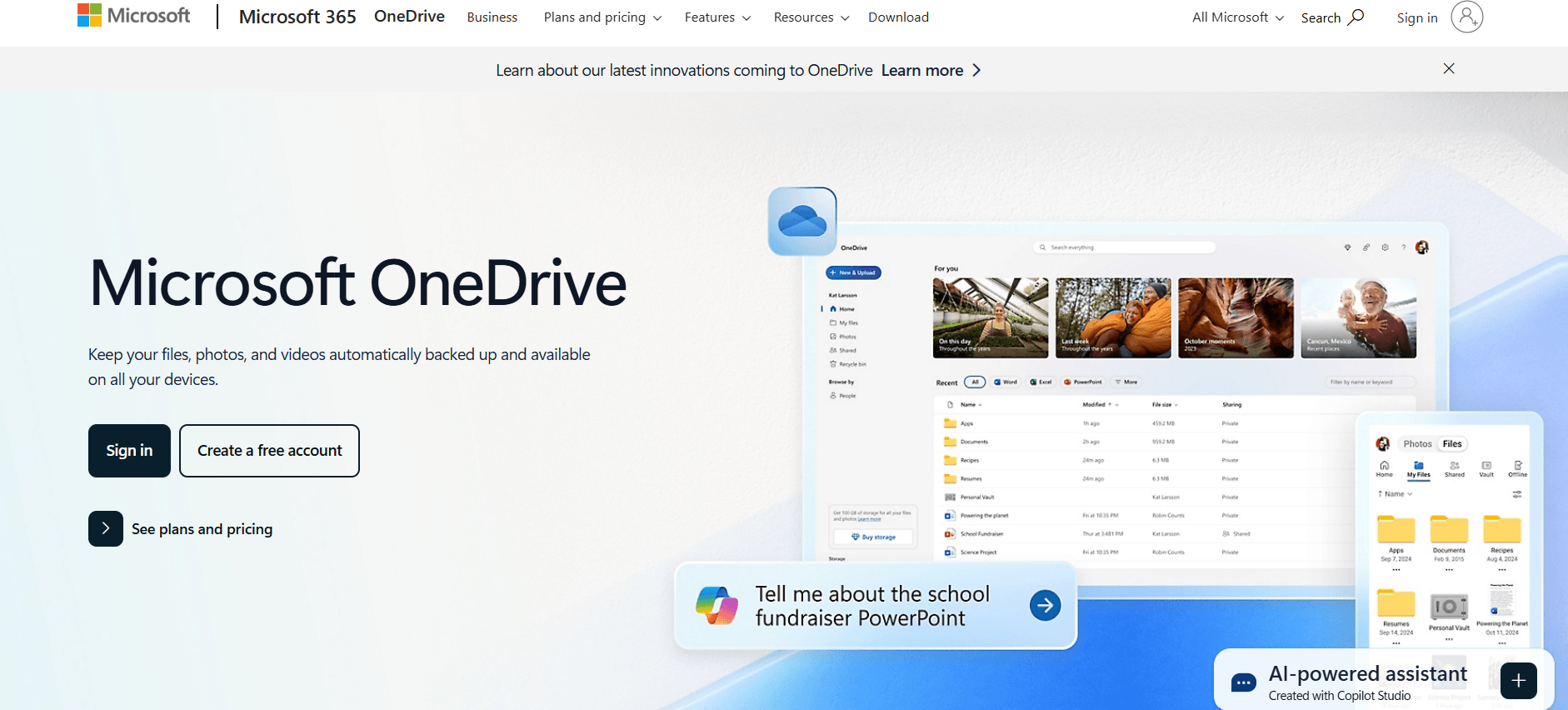Open the site Search with the magnifier
This screenshot has height=710, width=1568.
tap(1332, 17)
